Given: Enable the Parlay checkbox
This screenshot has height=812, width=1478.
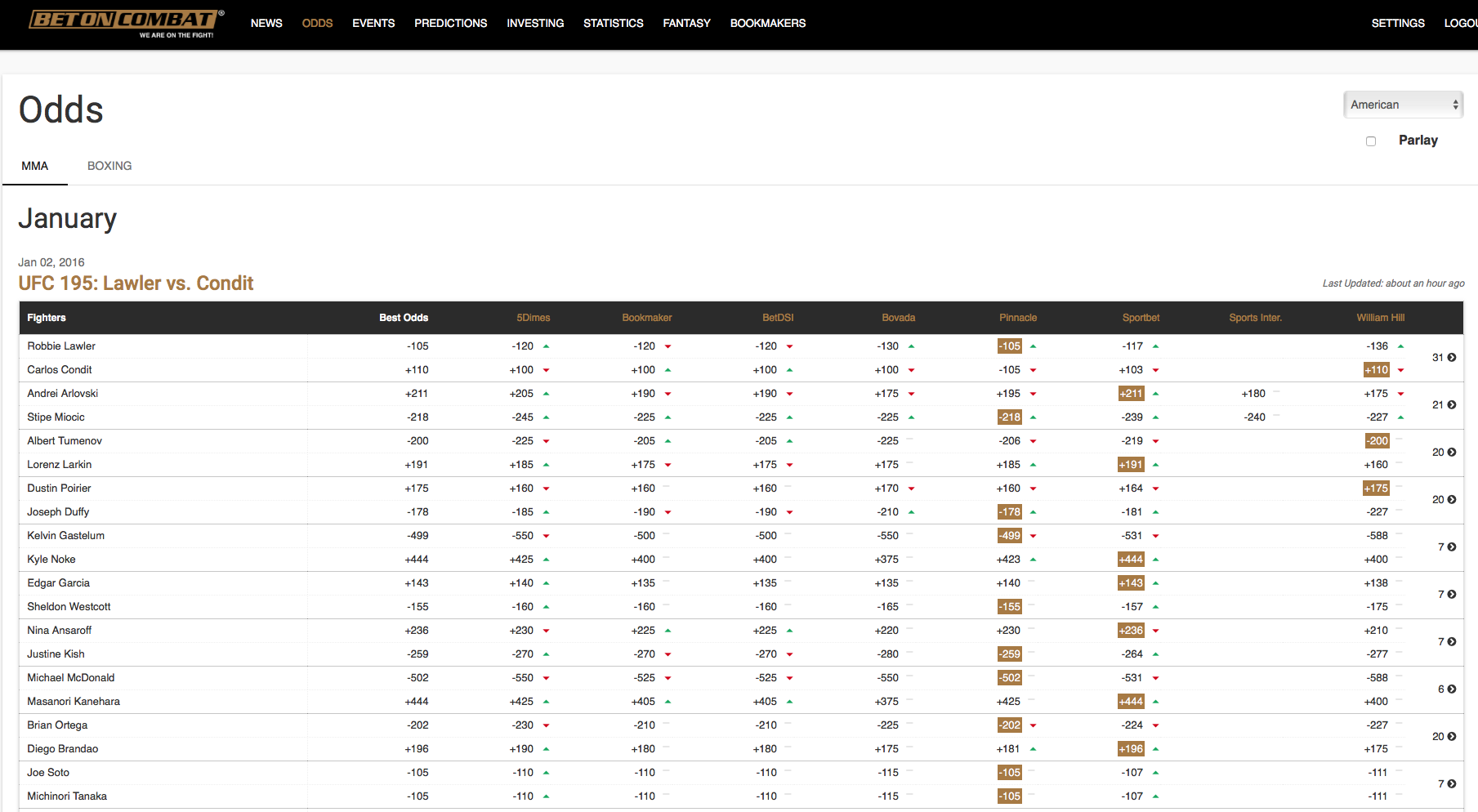Looking at the screenshot, I should pos(1371,141).
